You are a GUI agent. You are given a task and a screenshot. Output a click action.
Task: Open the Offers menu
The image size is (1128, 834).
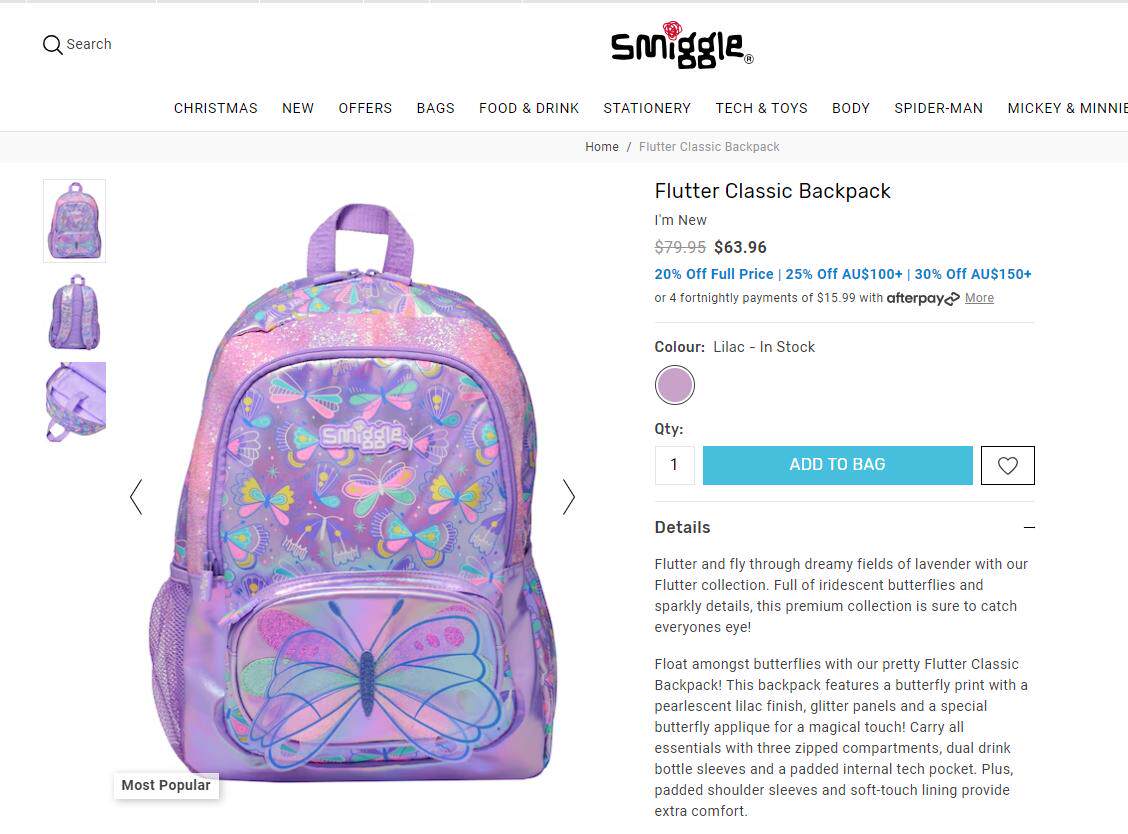(365, 108)
